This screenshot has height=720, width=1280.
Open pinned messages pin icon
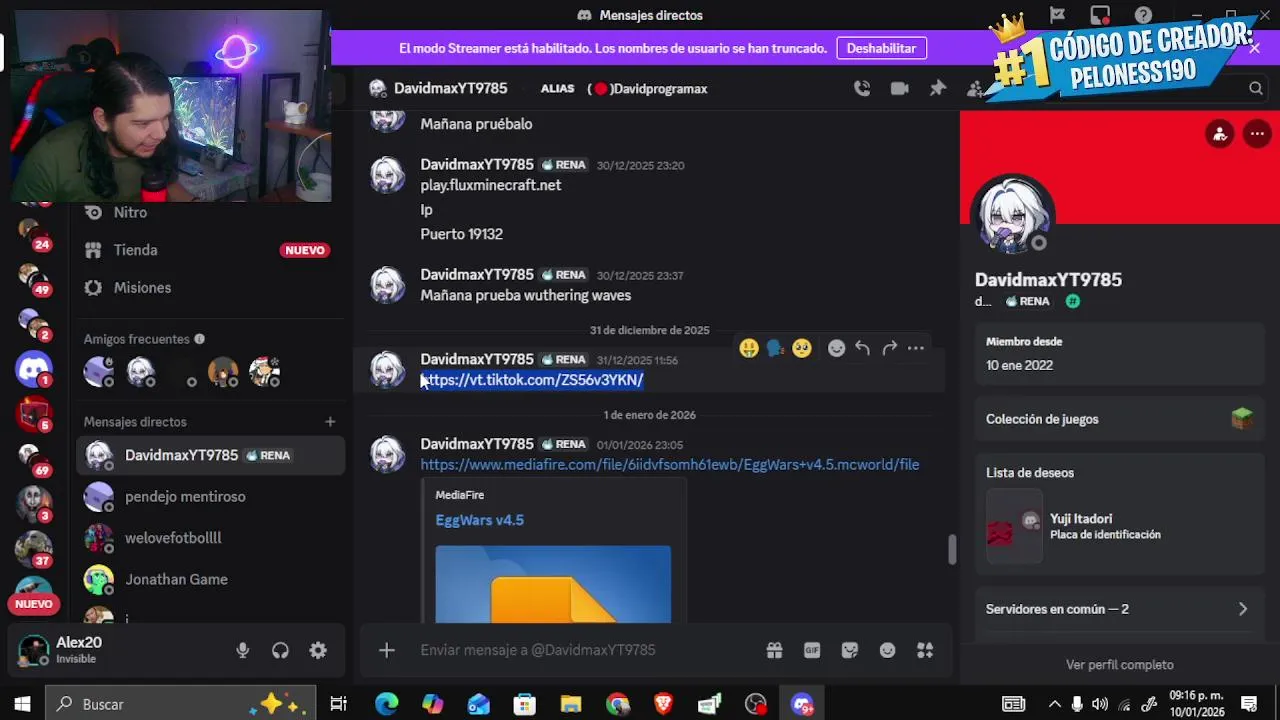point(938,88)
